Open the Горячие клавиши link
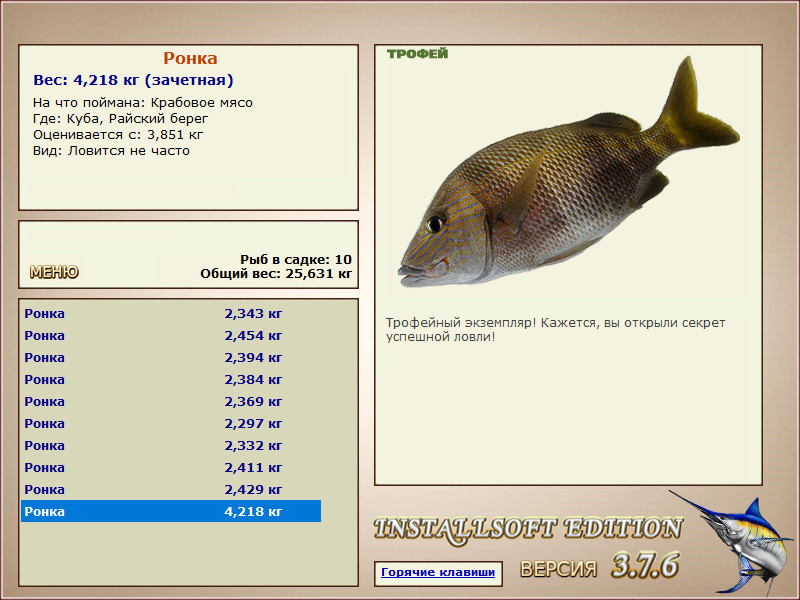This screenshot has height=600, width=800. [438, 572]
